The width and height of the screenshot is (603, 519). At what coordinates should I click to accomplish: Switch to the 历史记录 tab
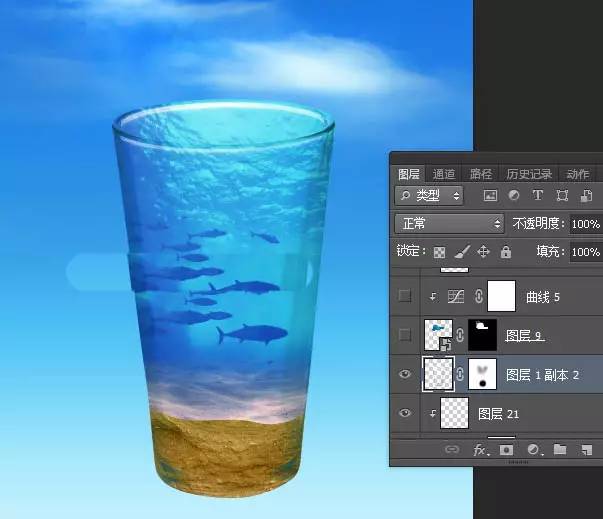click(x=529, y=173)
